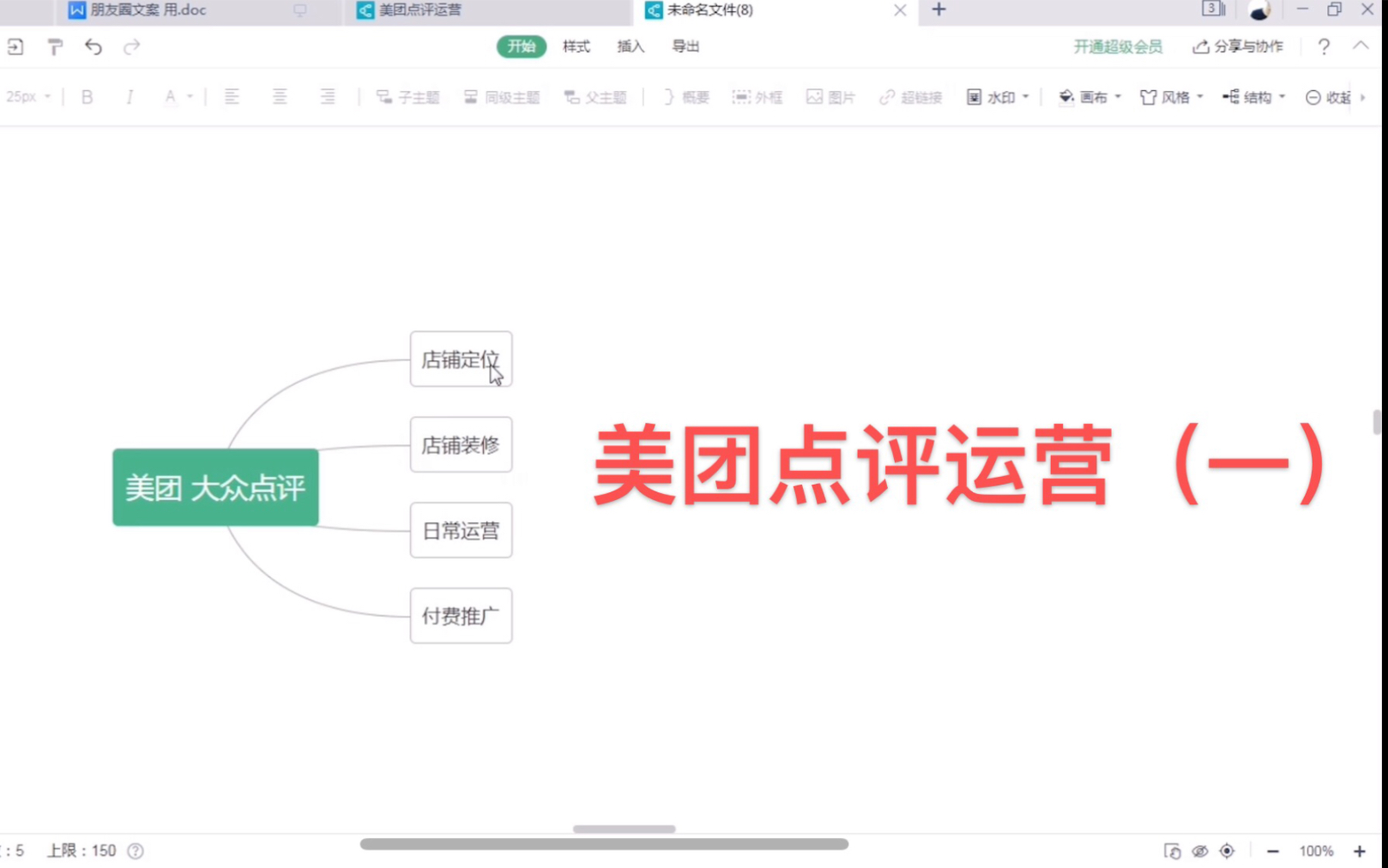
Task: Click the help icon beside 上限:150
Action: click(136, 851)
